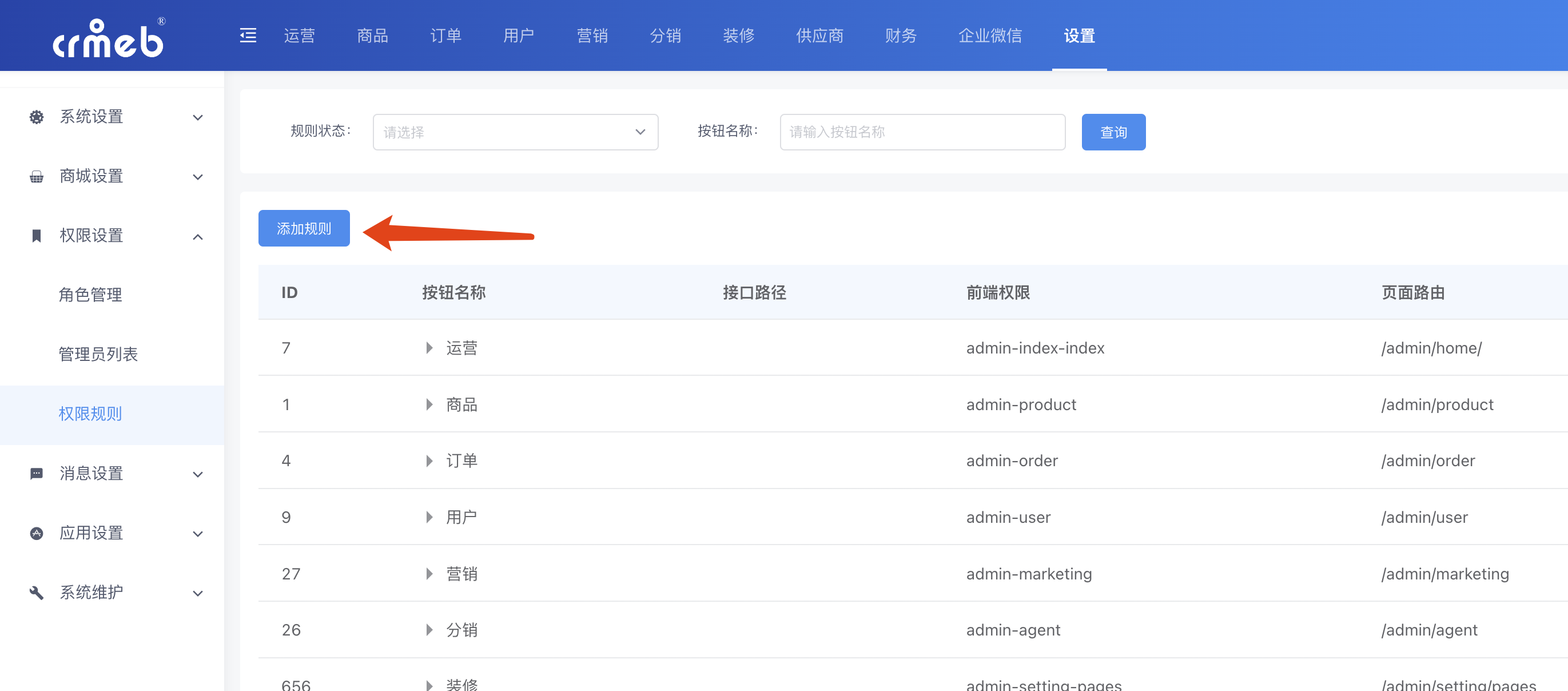This screenshot has height=691, width=1568.
Task: Open the 运营 top nav tab
Action: [300, 36]
